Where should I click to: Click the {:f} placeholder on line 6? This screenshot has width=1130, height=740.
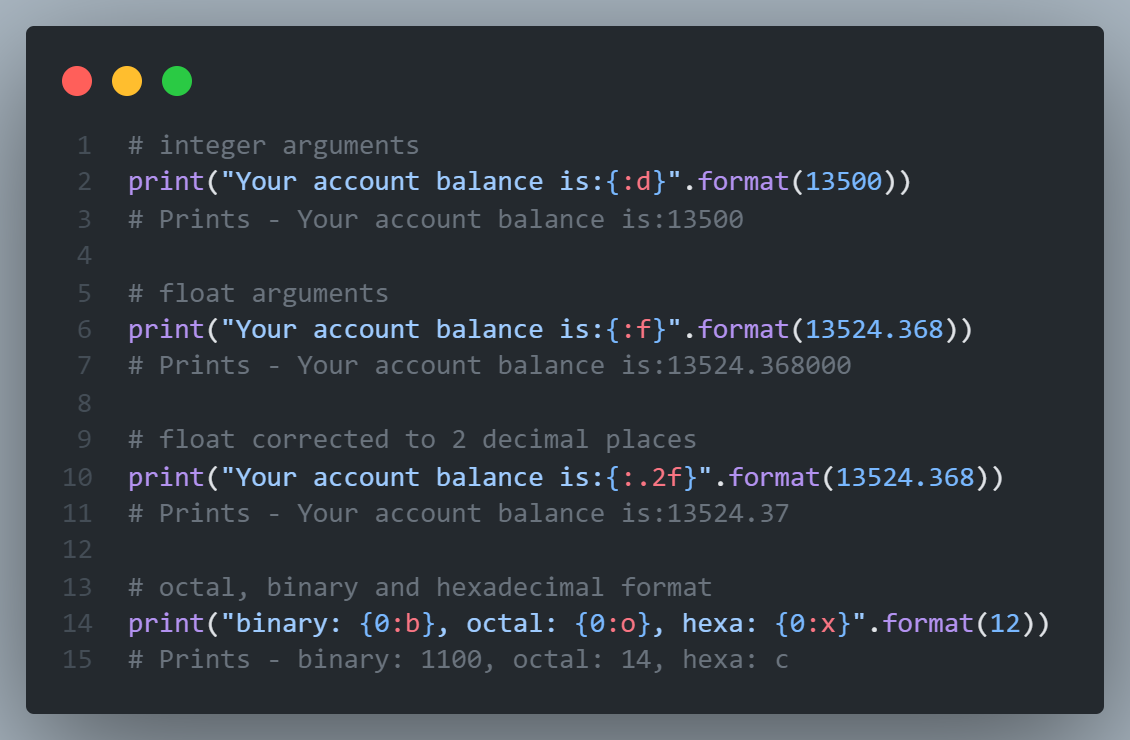click(636, 330)
